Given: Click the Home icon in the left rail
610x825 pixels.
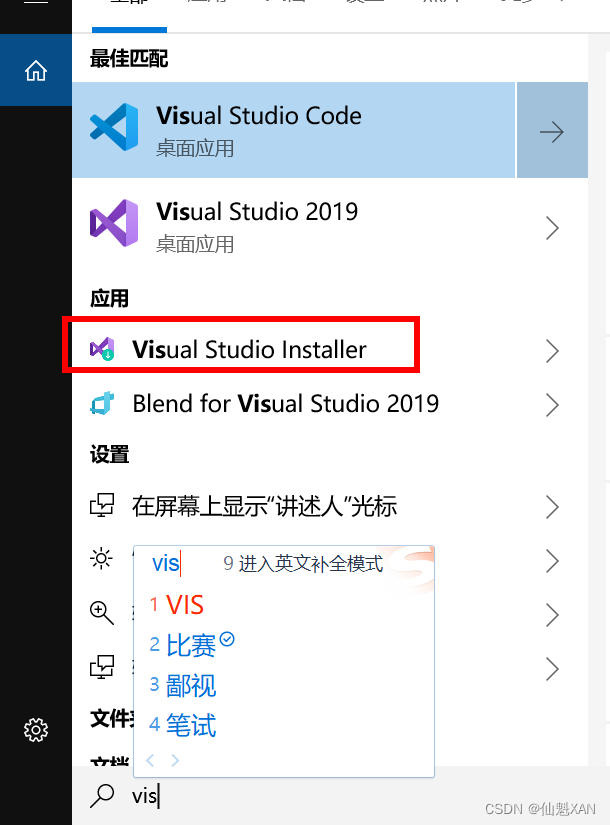Looking at the screenshot, I should (35, 70).
